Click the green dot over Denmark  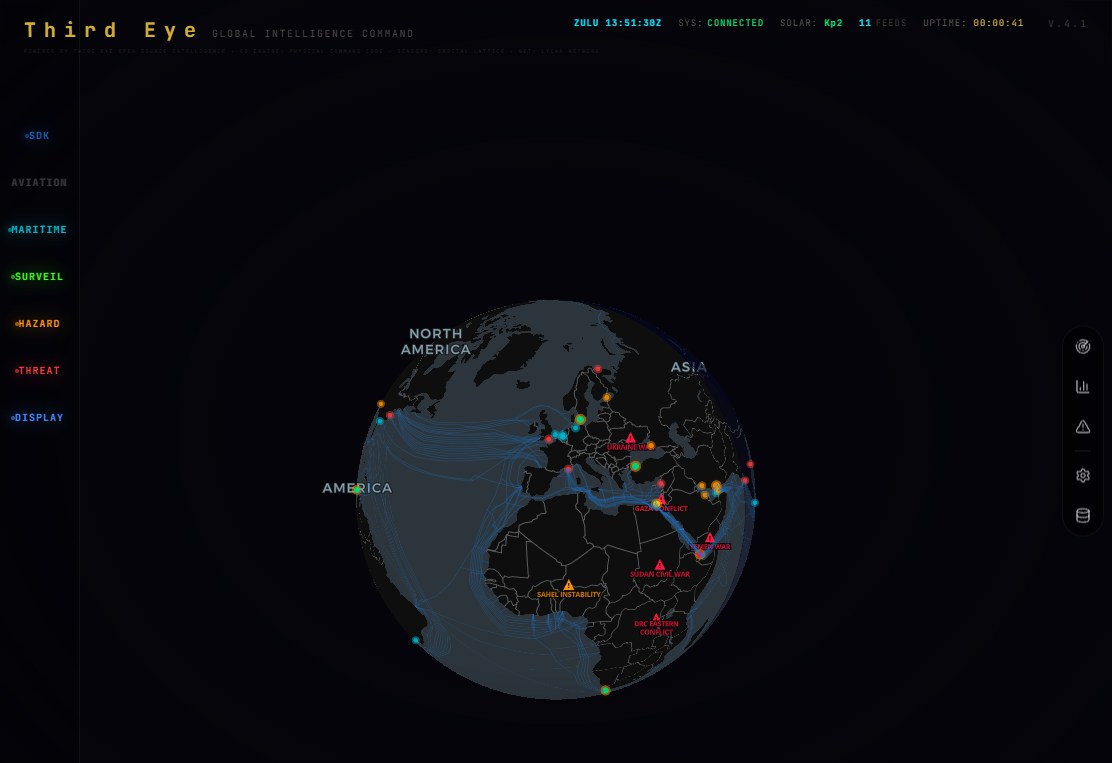[580, 419]
